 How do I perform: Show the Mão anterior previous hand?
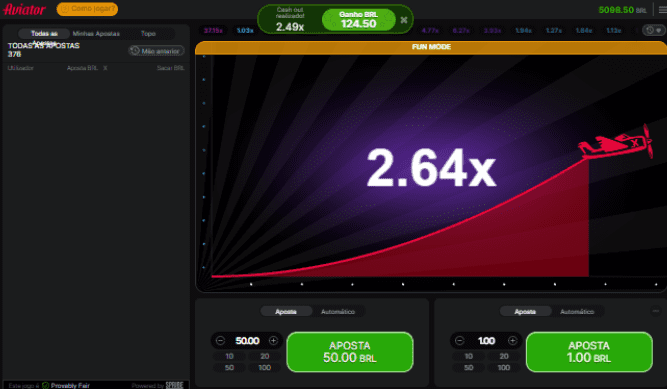[x=156, y=51]
